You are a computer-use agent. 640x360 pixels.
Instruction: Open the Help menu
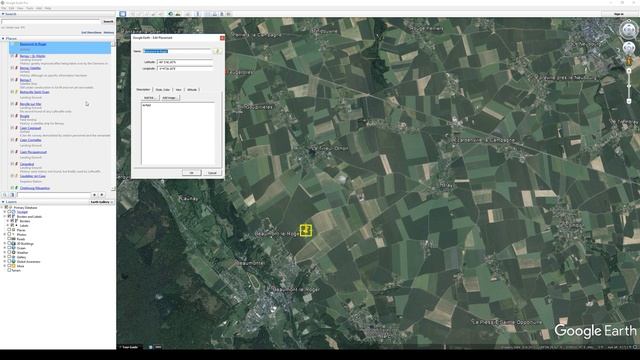tap(48, 8)
